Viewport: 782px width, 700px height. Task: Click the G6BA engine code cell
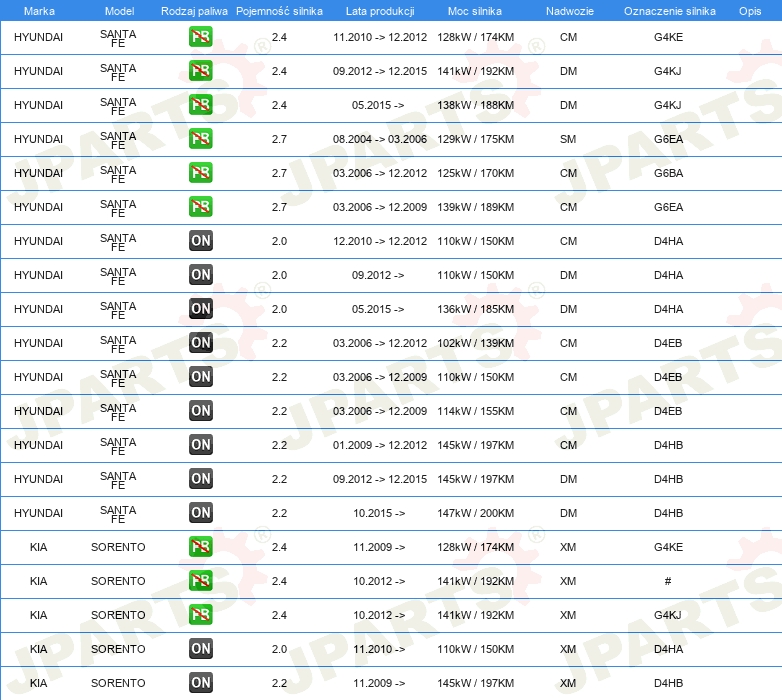click(668, 173)
